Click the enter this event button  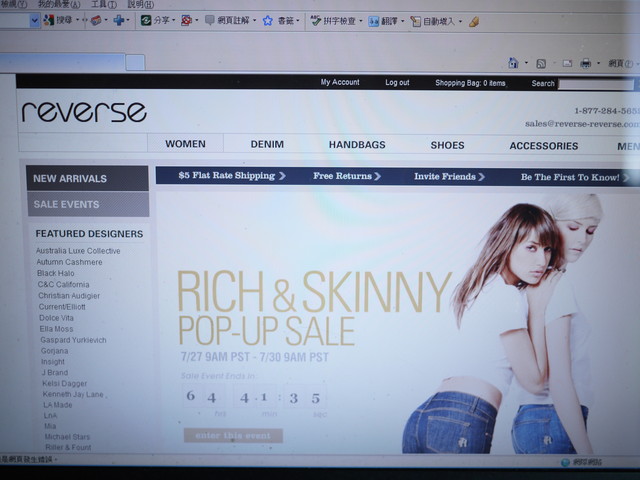(x=233, y=436)
